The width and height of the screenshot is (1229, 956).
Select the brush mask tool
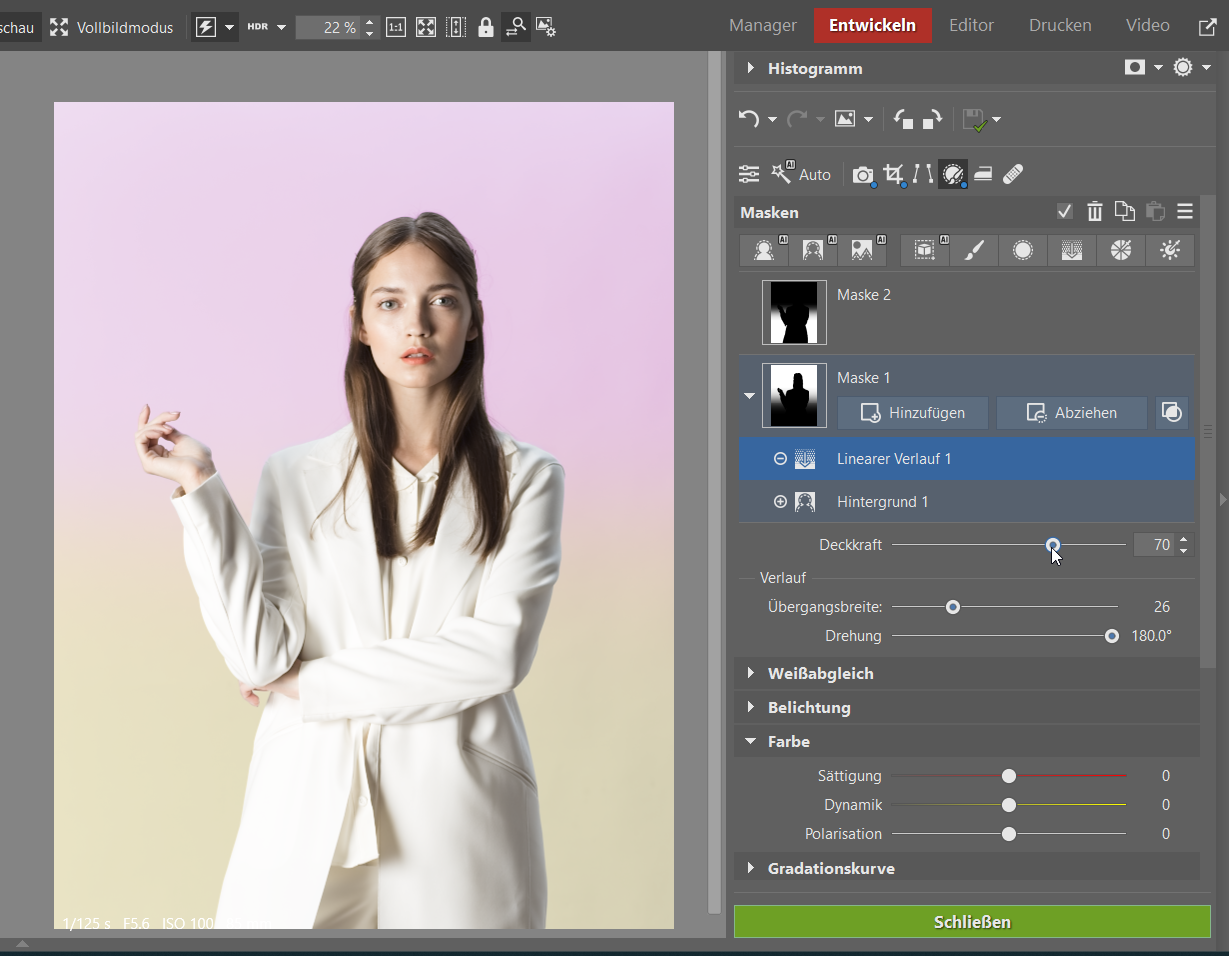(974, 251)
